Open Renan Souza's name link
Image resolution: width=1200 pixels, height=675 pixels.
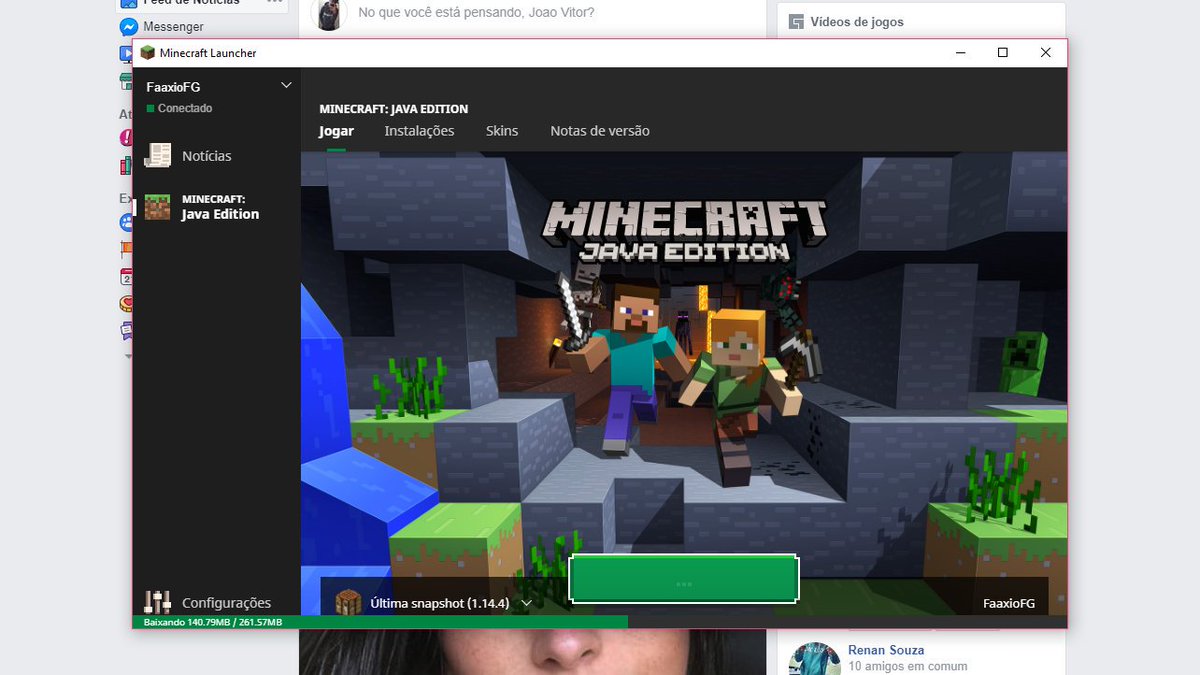pyautogui.click(x=886, y=650)
